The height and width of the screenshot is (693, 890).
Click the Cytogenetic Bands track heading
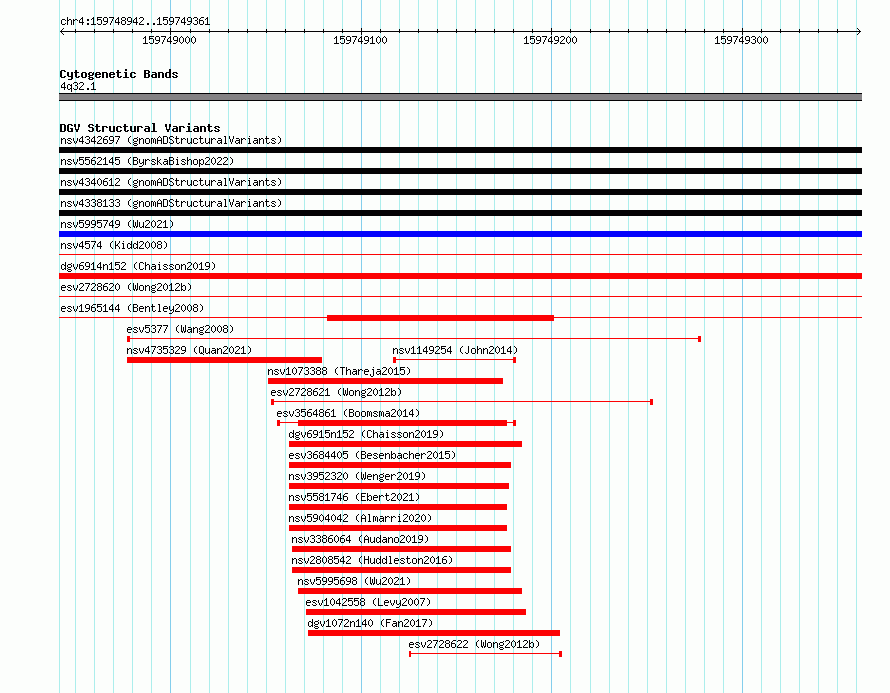tap(119, 74)
